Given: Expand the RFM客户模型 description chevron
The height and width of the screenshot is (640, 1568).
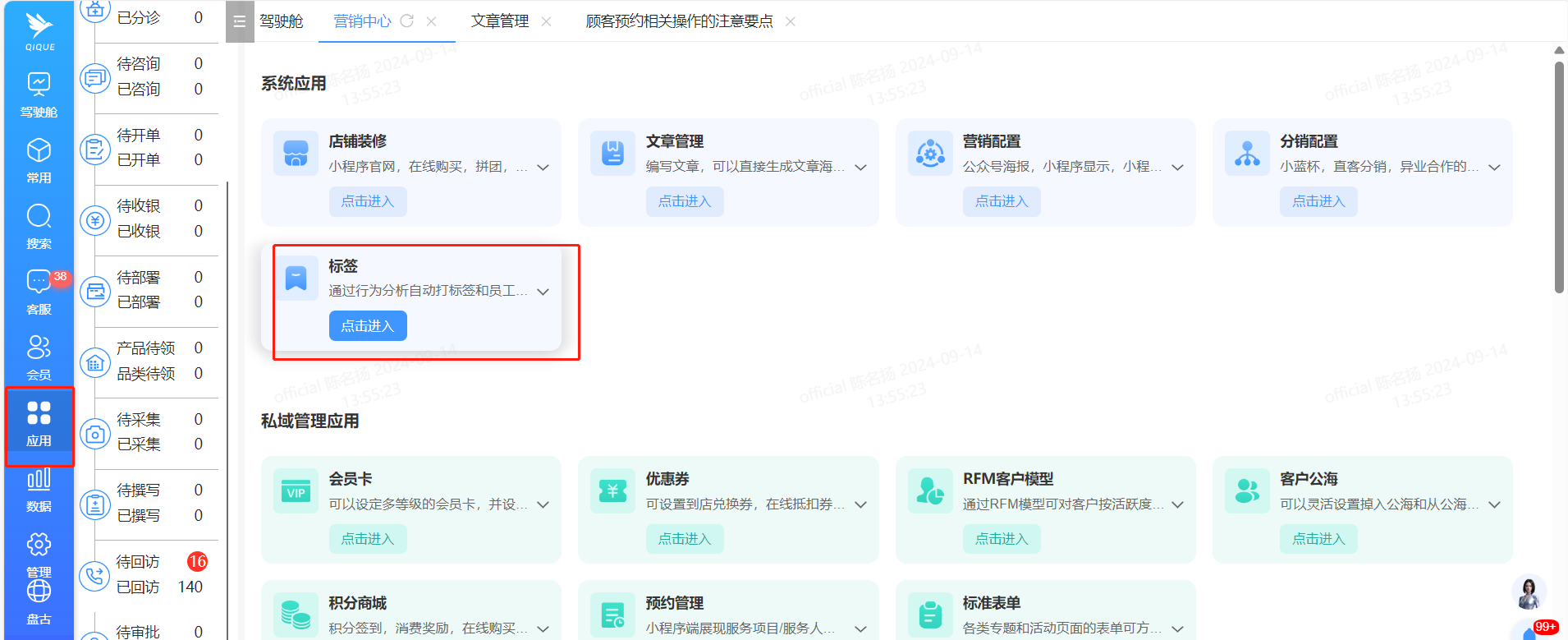Looking at the screenshot, I should [x=1178, y=505].
